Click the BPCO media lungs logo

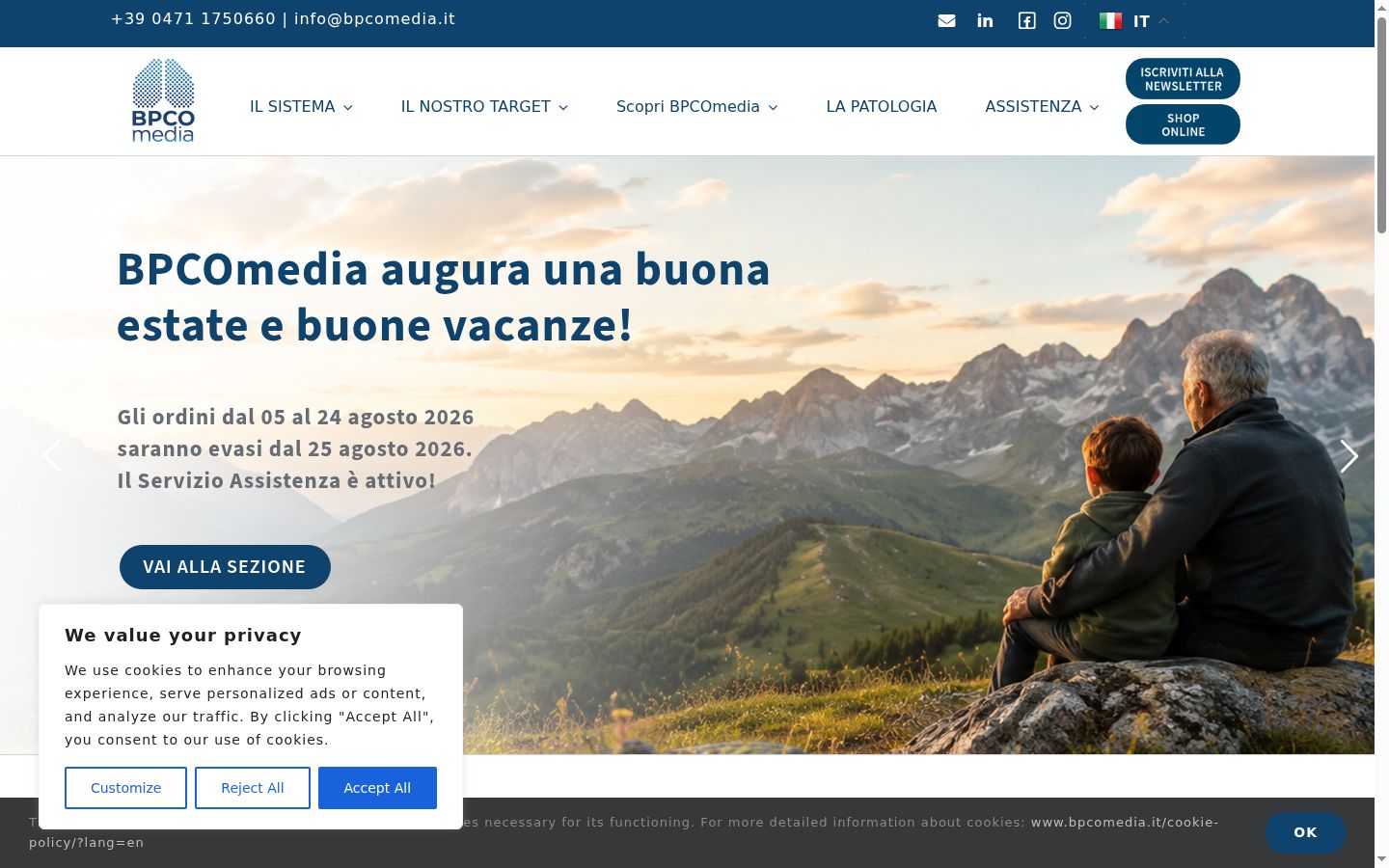coord(163,100)
